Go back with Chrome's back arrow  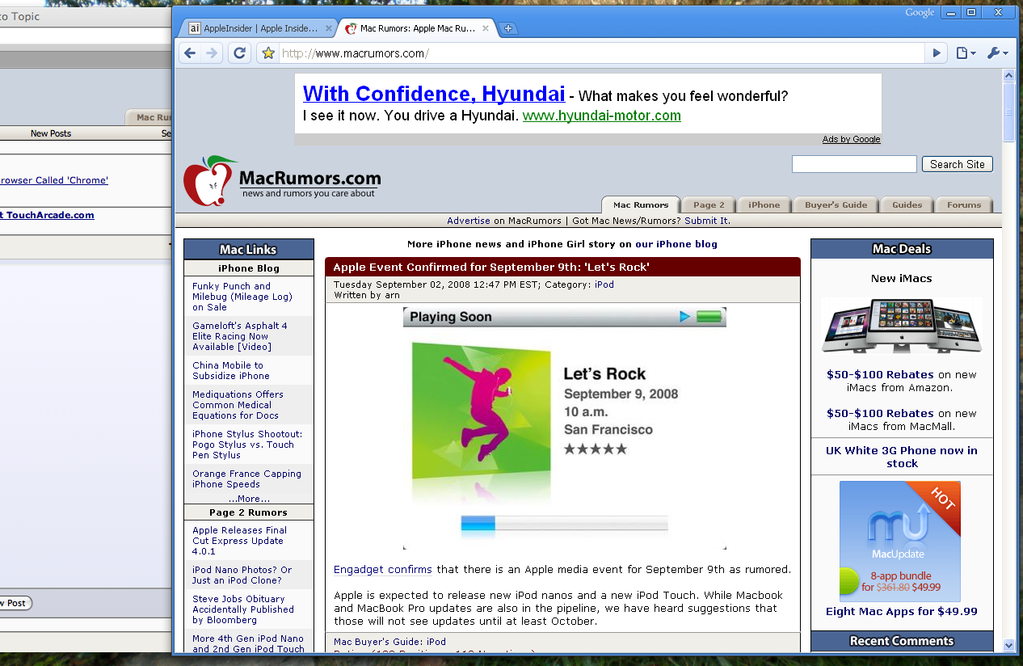click(190, 53)
